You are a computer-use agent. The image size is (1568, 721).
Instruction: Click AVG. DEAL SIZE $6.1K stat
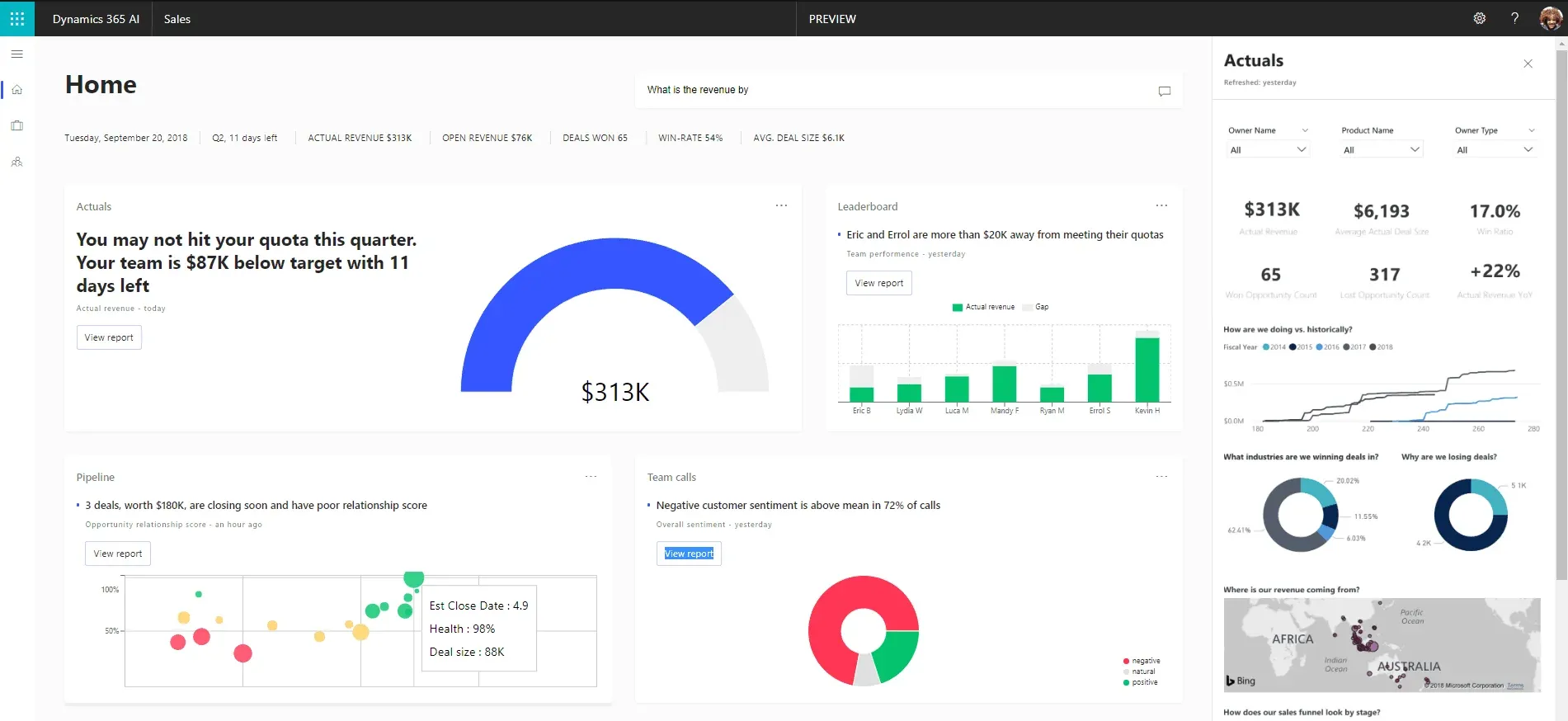pos(798,138)
